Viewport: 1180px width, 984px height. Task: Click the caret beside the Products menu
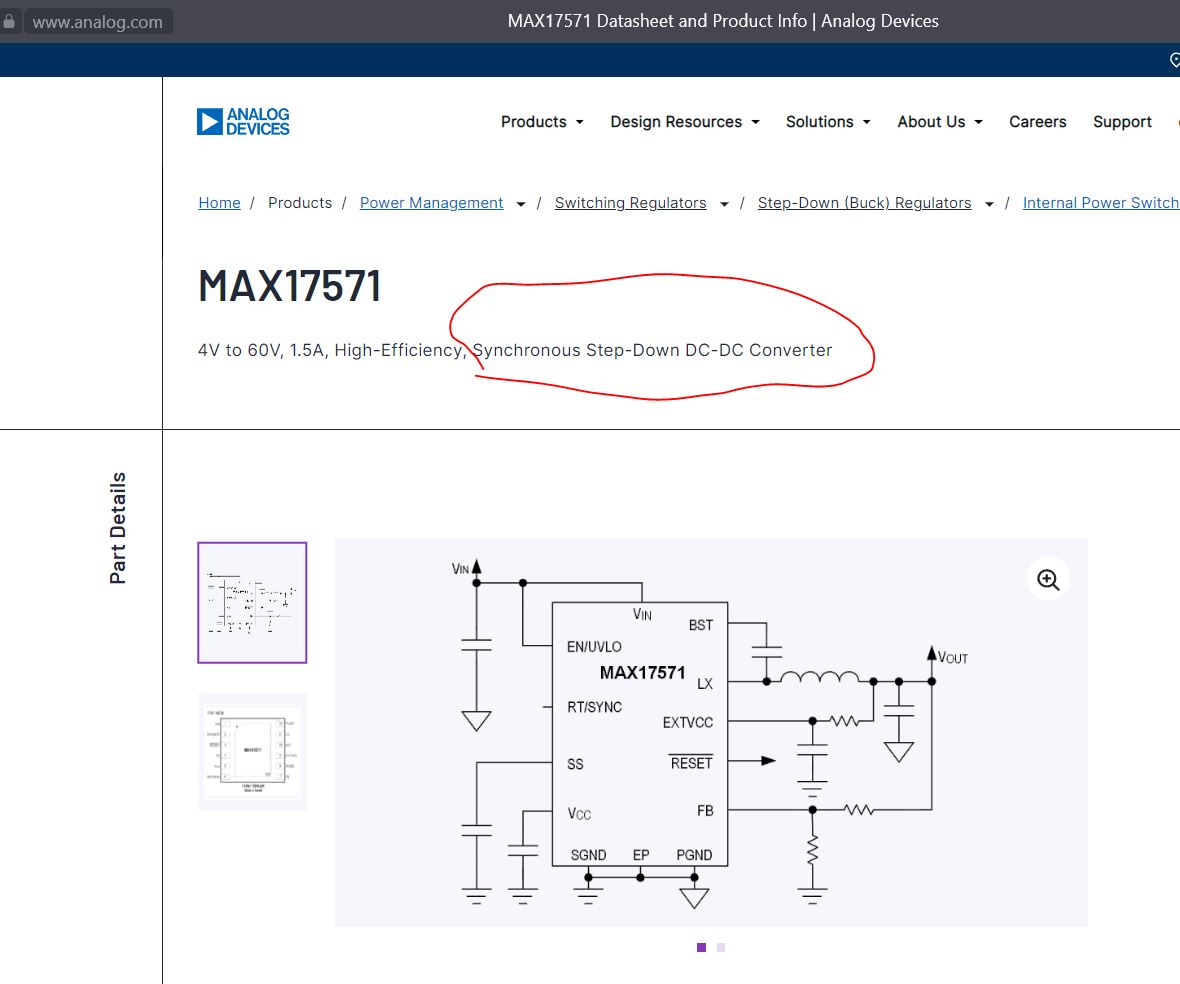tap(579, 122)
